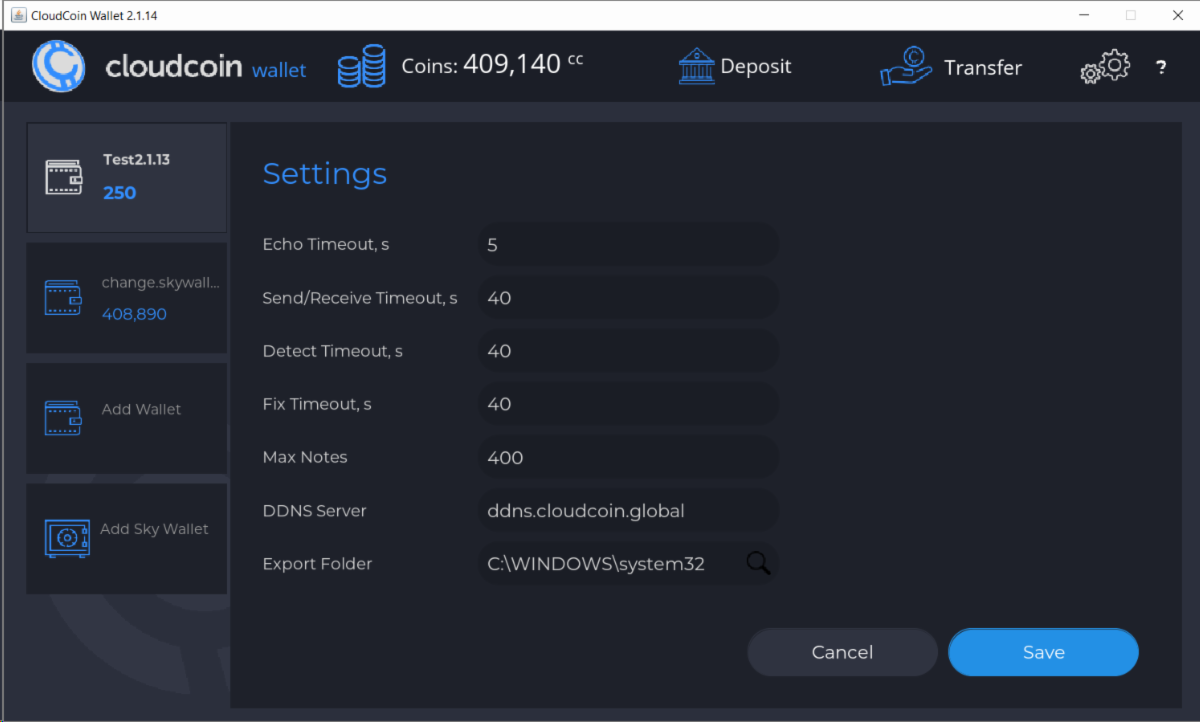Click the Save button
The width and height of the screenshot is (1200, 722).
[x=1043, y=652]
